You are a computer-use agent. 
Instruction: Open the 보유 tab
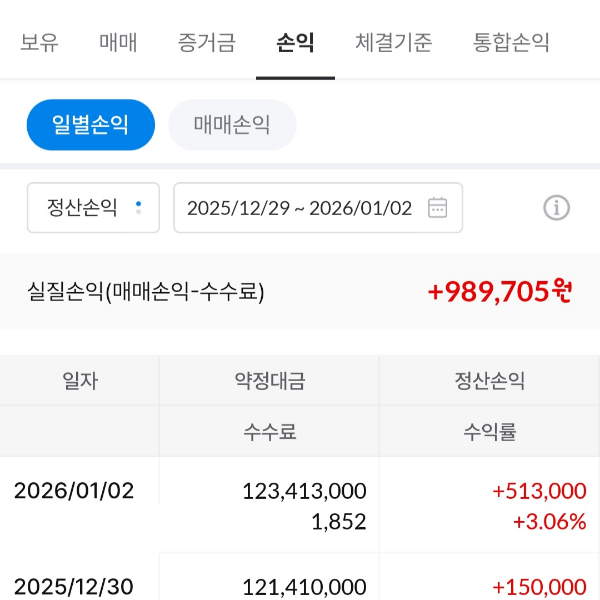coord(40,42)
